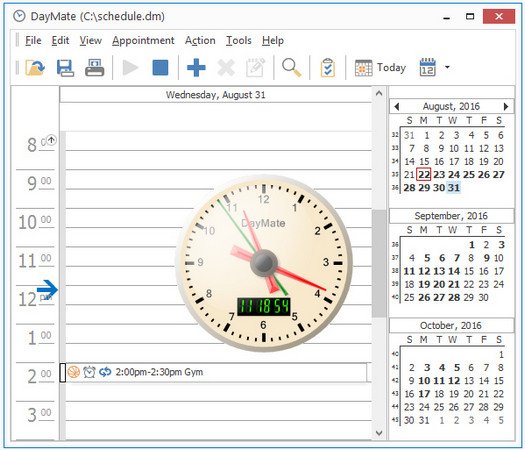Screen dimensions: 525x450
Task: Open the View menu
Action: click(90, 41)
